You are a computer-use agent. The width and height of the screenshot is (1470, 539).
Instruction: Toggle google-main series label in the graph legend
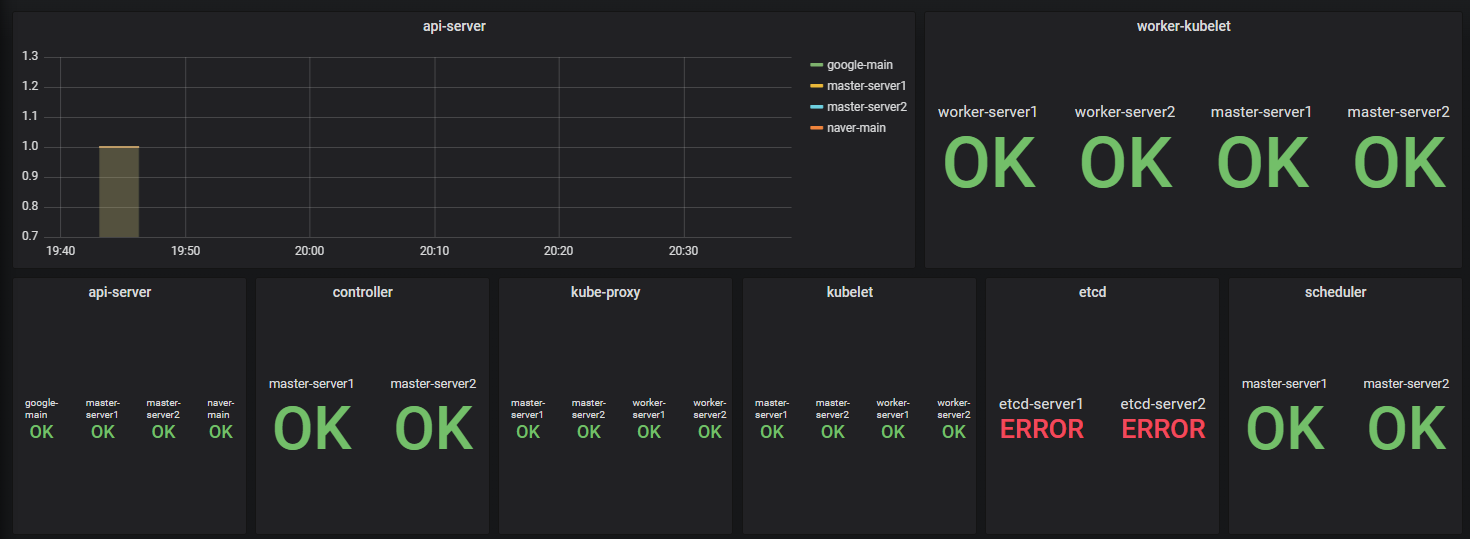point(859,65)
